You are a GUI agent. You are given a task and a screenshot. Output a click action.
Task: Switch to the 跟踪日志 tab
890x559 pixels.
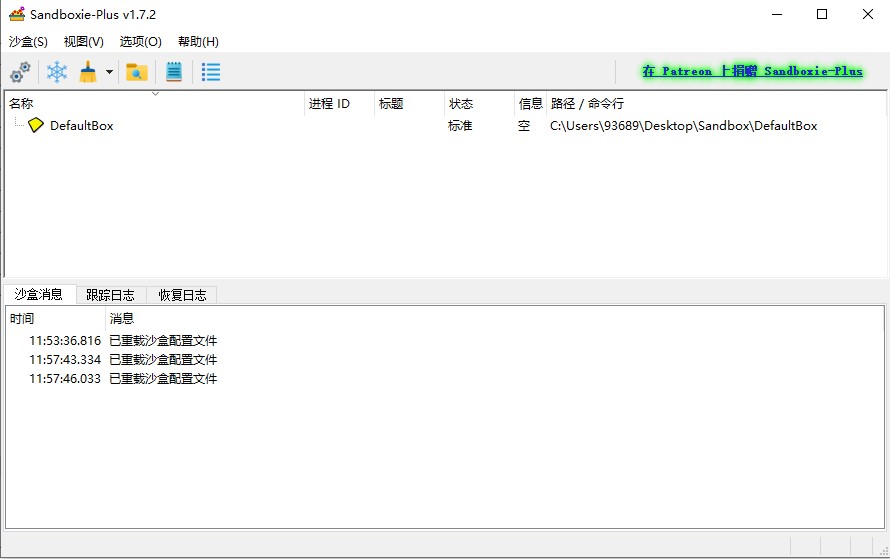[111, 295]
